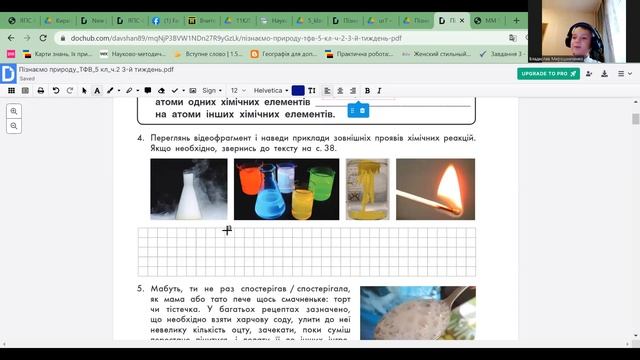Select the checkmark Stamp tool
This screenshot has height=360, width=640.
tap(175, 91)
